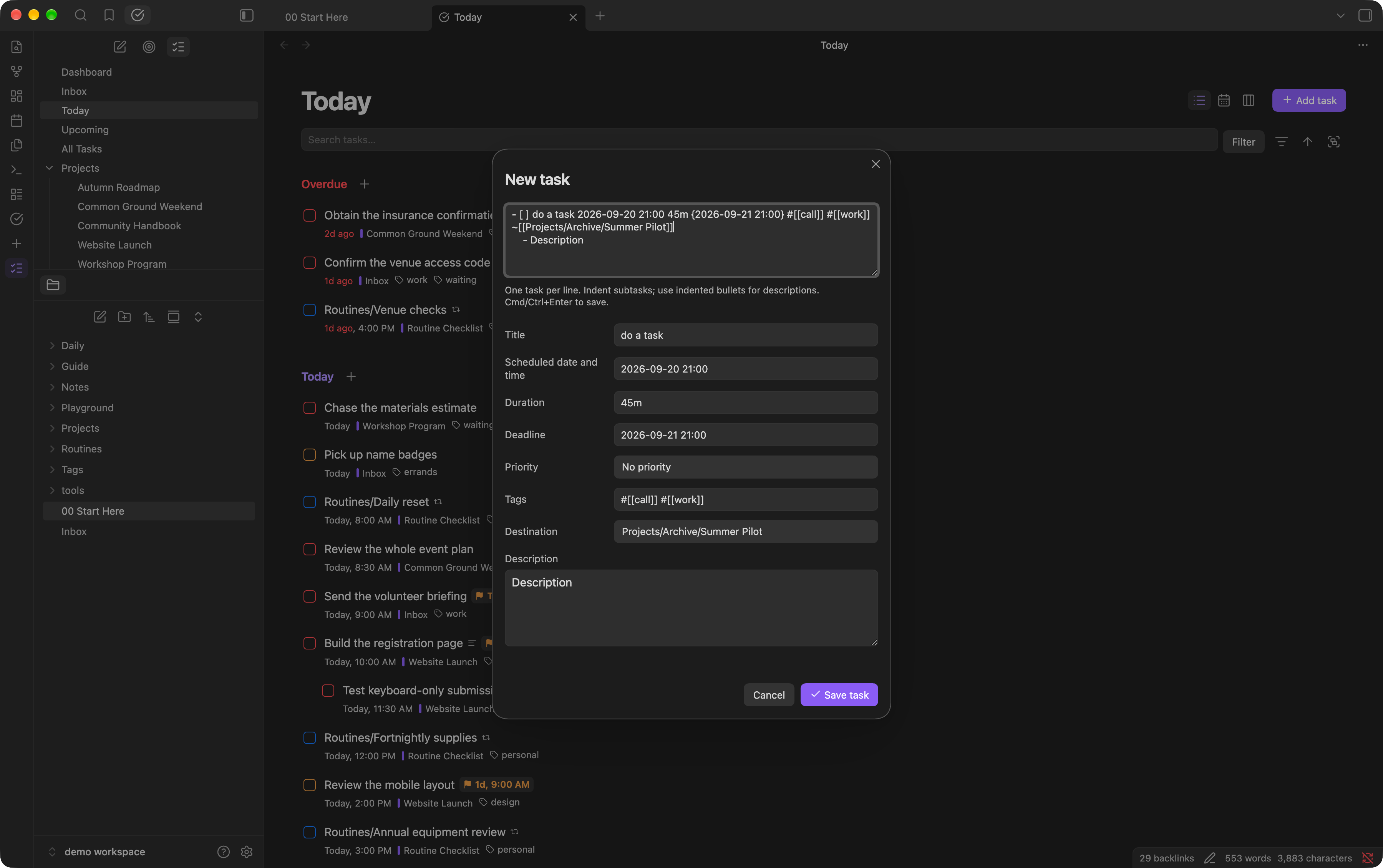
Task: Expand the Routines folder
Action: [52, 449]
